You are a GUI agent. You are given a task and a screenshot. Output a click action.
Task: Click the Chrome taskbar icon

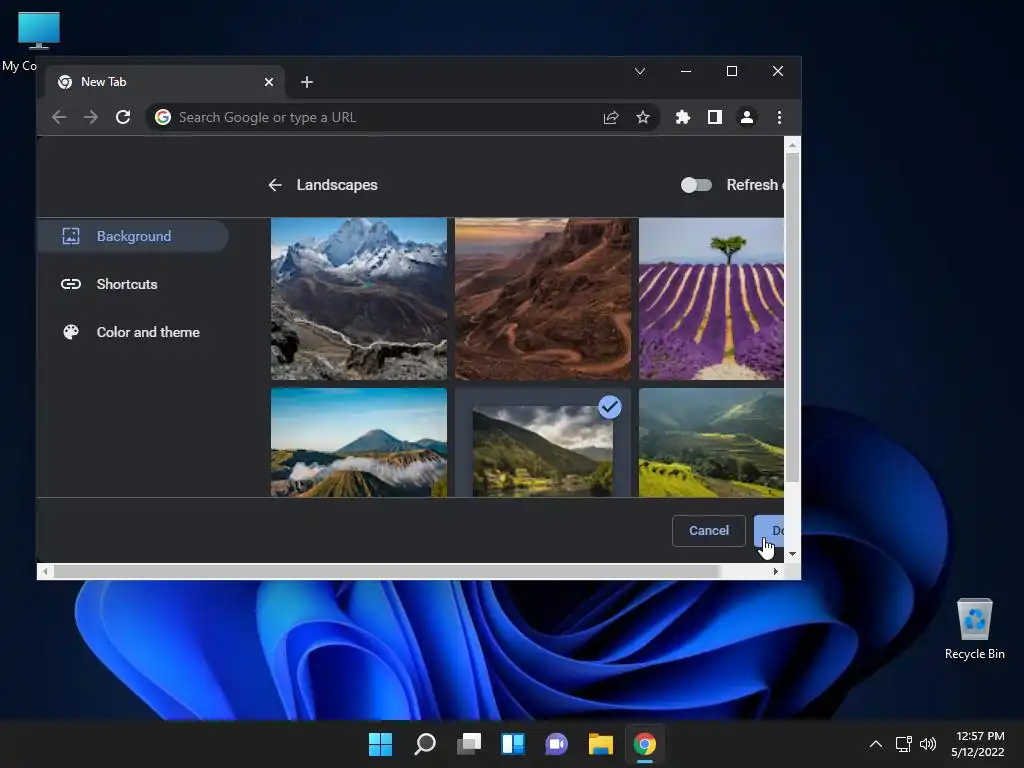(645, 744)
